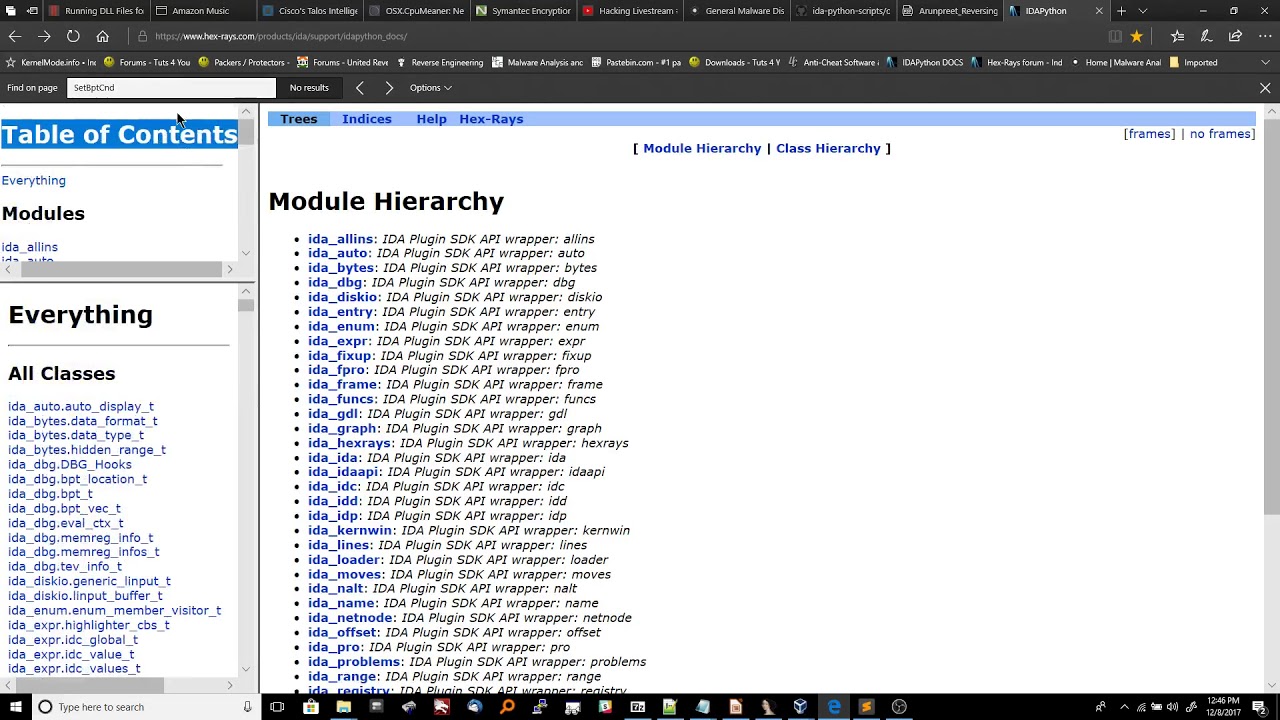Viewport: 1280px width, 720px height.
Task: Go to previous find result
Action: (x=360, y=88)
